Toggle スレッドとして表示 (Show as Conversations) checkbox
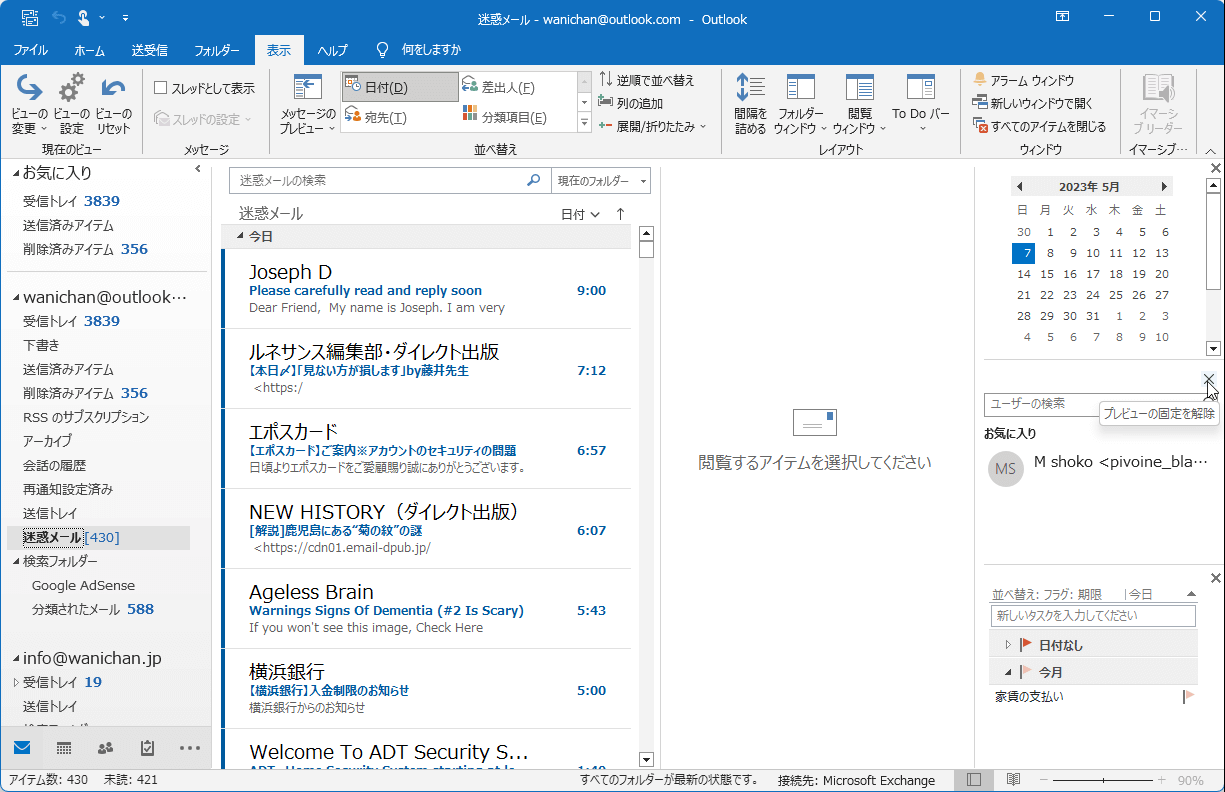The width and height of the screenshot is (1225, 792). 160,88
